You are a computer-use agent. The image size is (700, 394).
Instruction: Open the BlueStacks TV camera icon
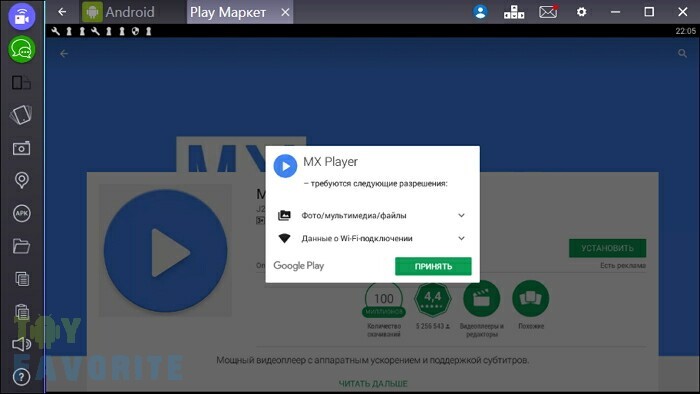pyautogui.click(x=21, y=17)
